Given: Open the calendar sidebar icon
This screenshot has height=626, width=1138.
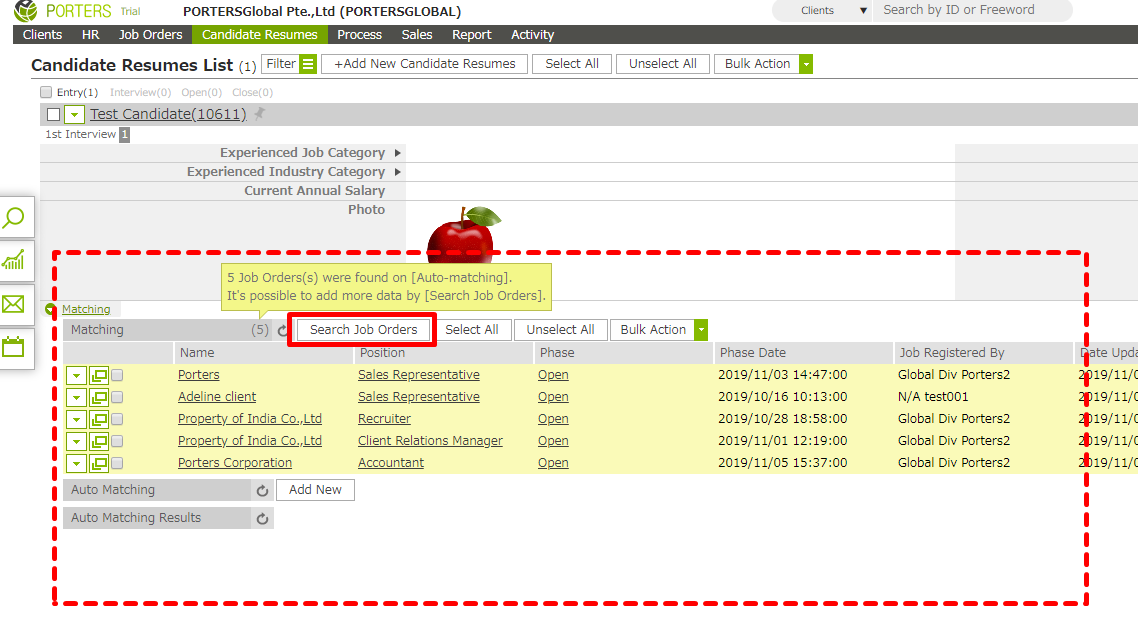Looking at the screenshot, I should [14, 347].
